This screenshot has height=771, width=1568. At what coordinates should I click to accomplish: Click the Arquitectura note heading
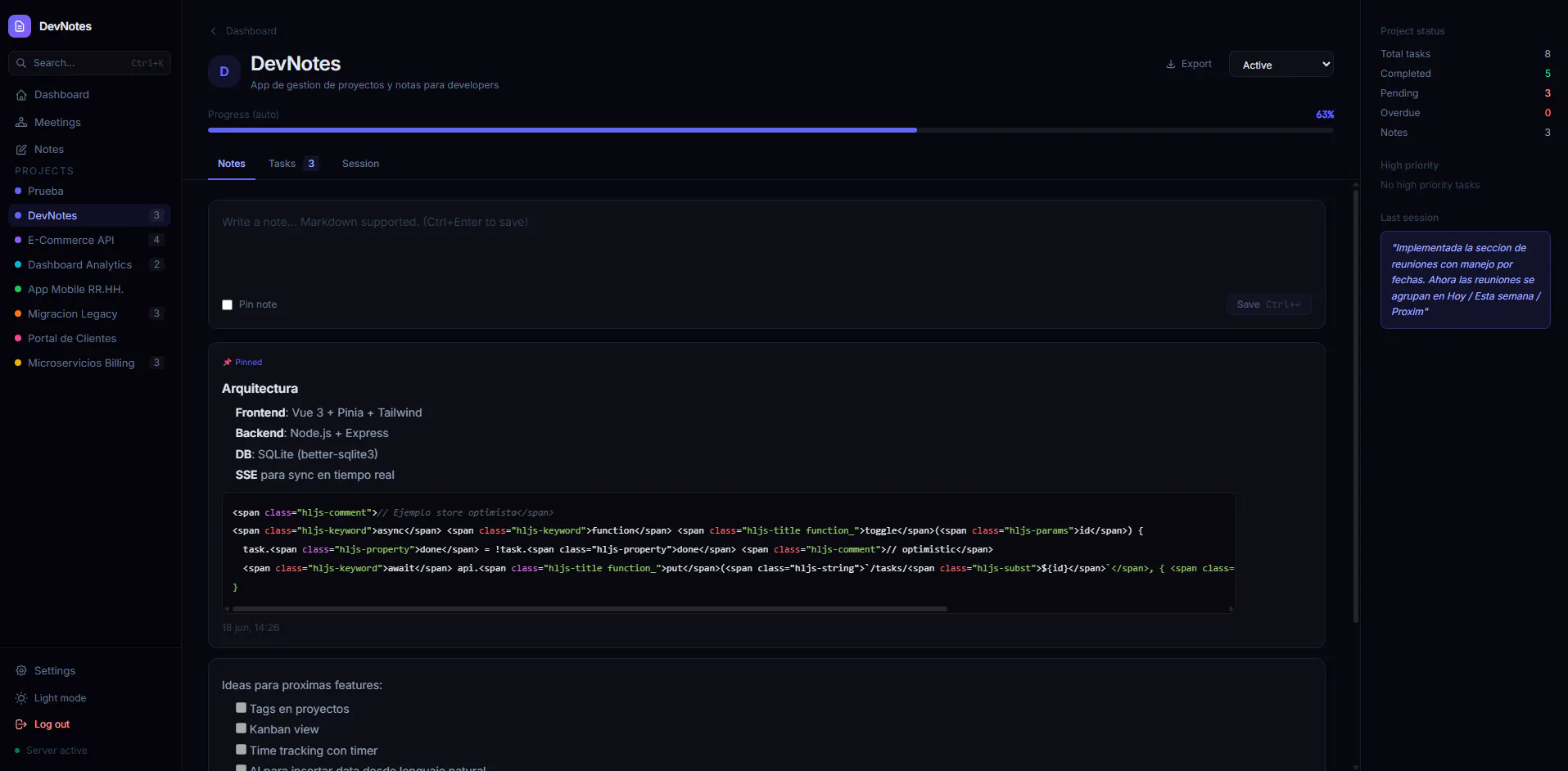click(260, 388)
